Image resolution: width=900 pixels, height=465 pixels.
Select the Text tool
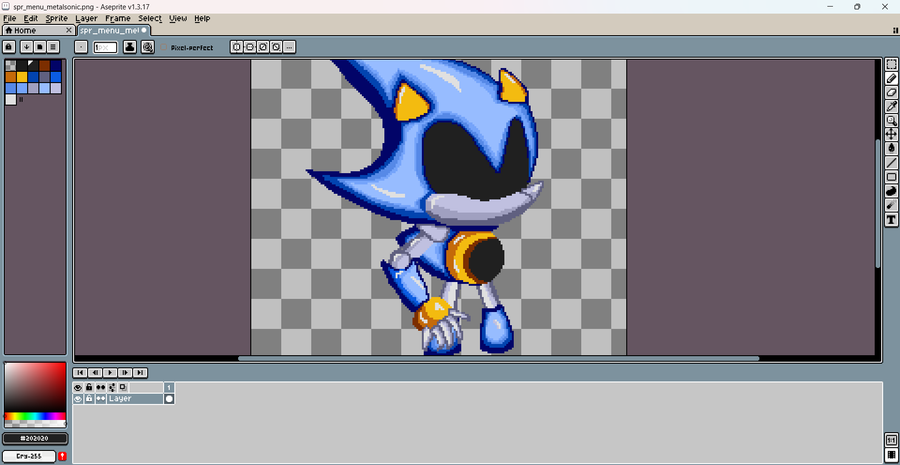pyautogui.click(x=891, y=219)
